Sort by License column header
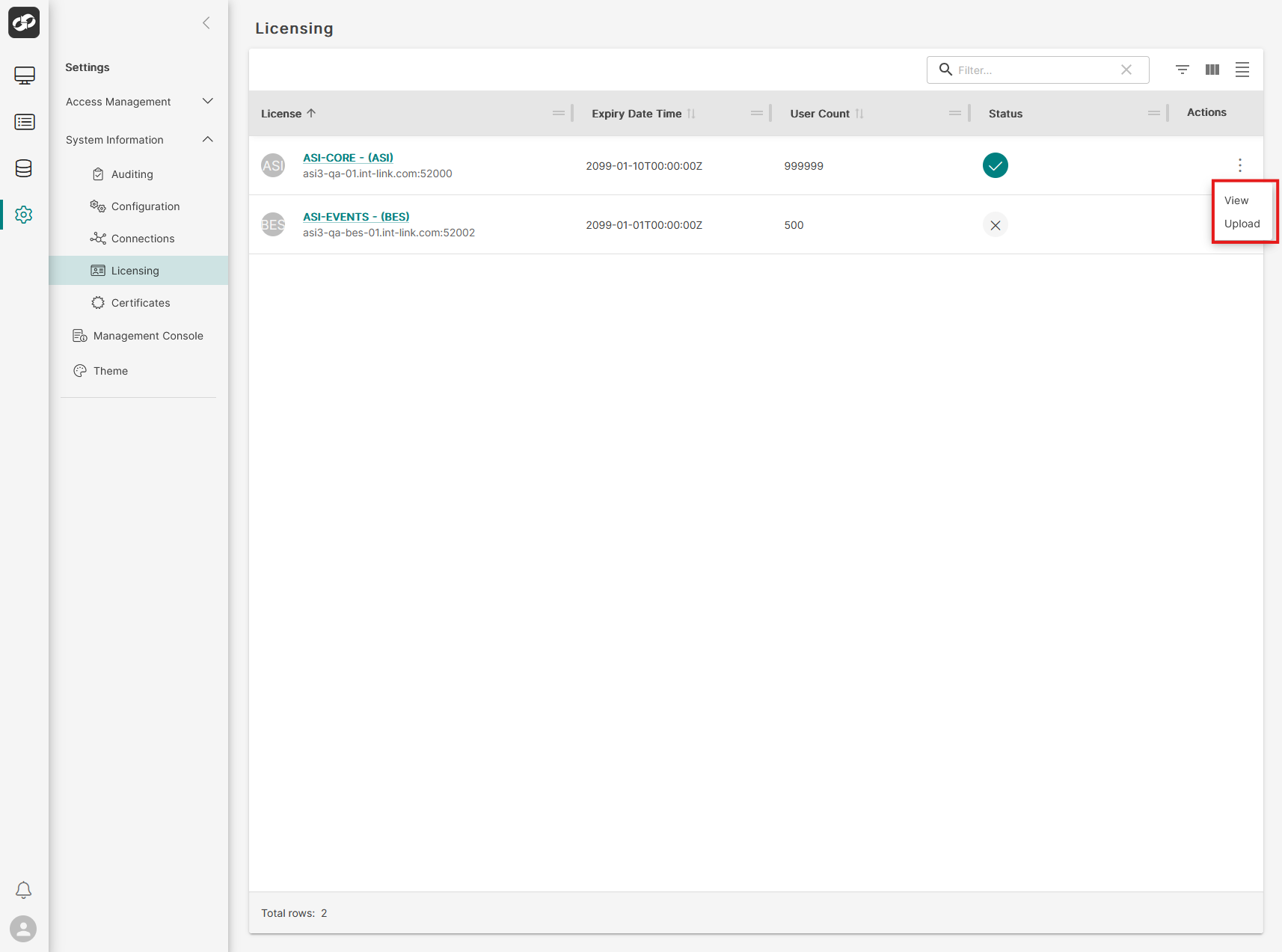1282x952 pixels. tap(289, 114)
